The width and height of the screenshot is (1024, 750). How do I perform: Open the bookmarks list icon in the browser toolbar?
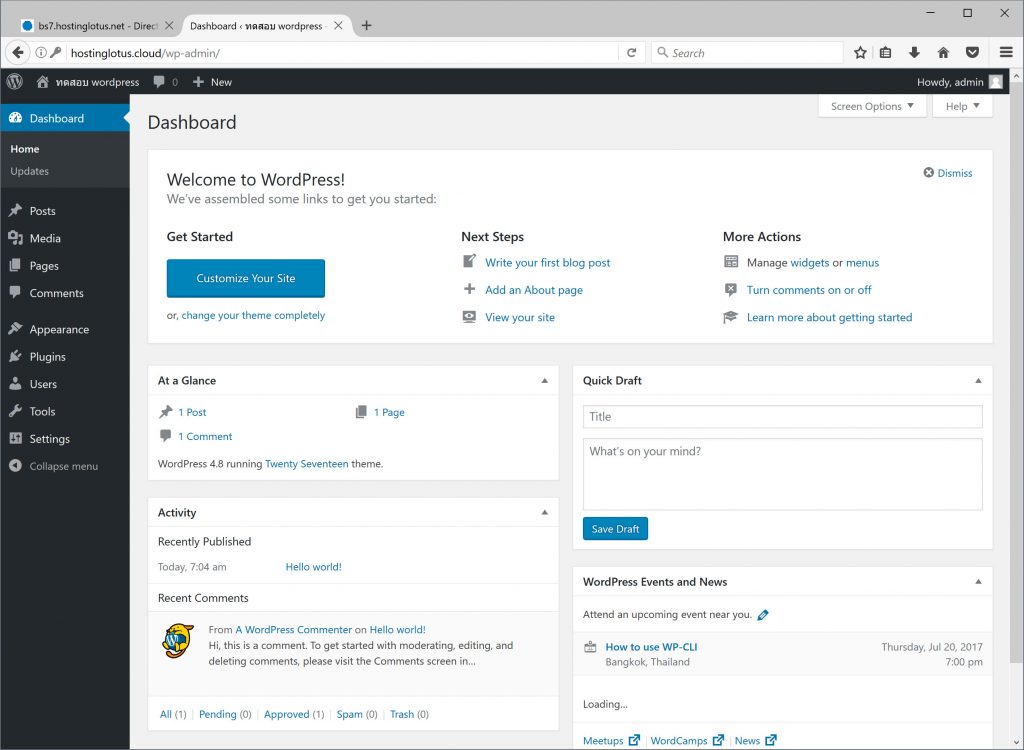coord(886,53)
